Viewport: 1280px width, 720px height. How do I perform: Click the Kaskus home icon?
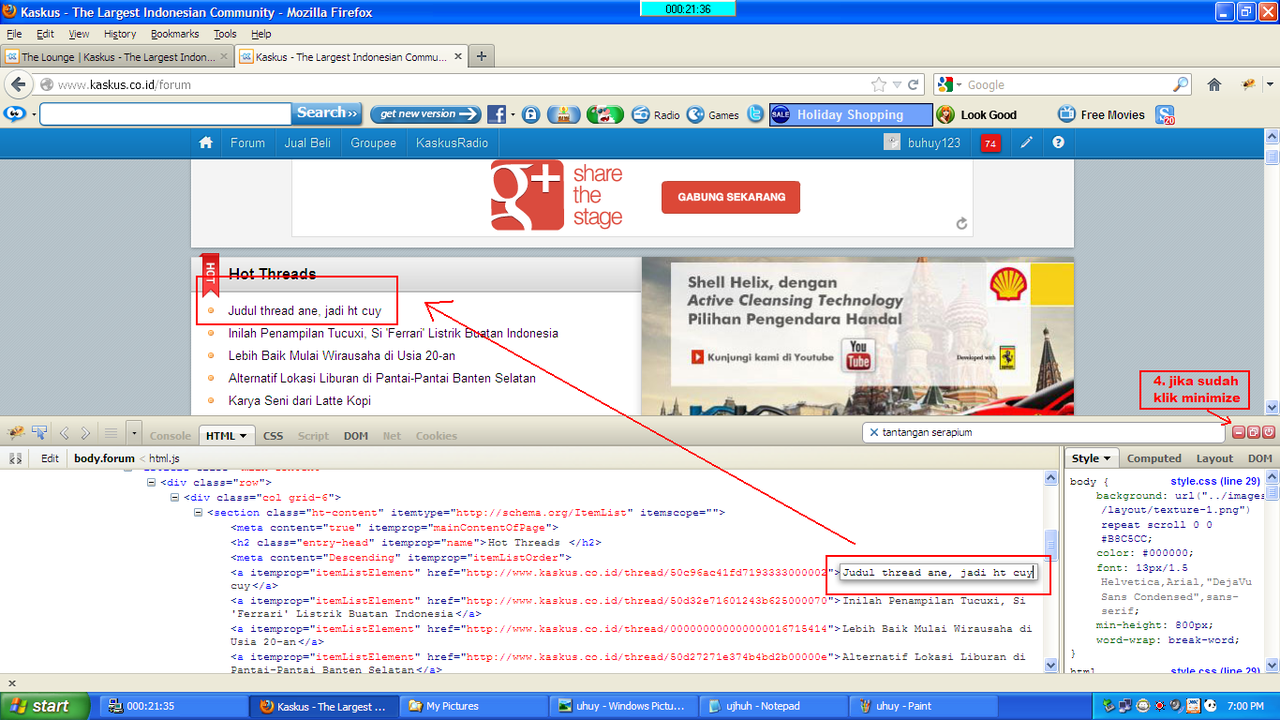[x=206, y=143]
